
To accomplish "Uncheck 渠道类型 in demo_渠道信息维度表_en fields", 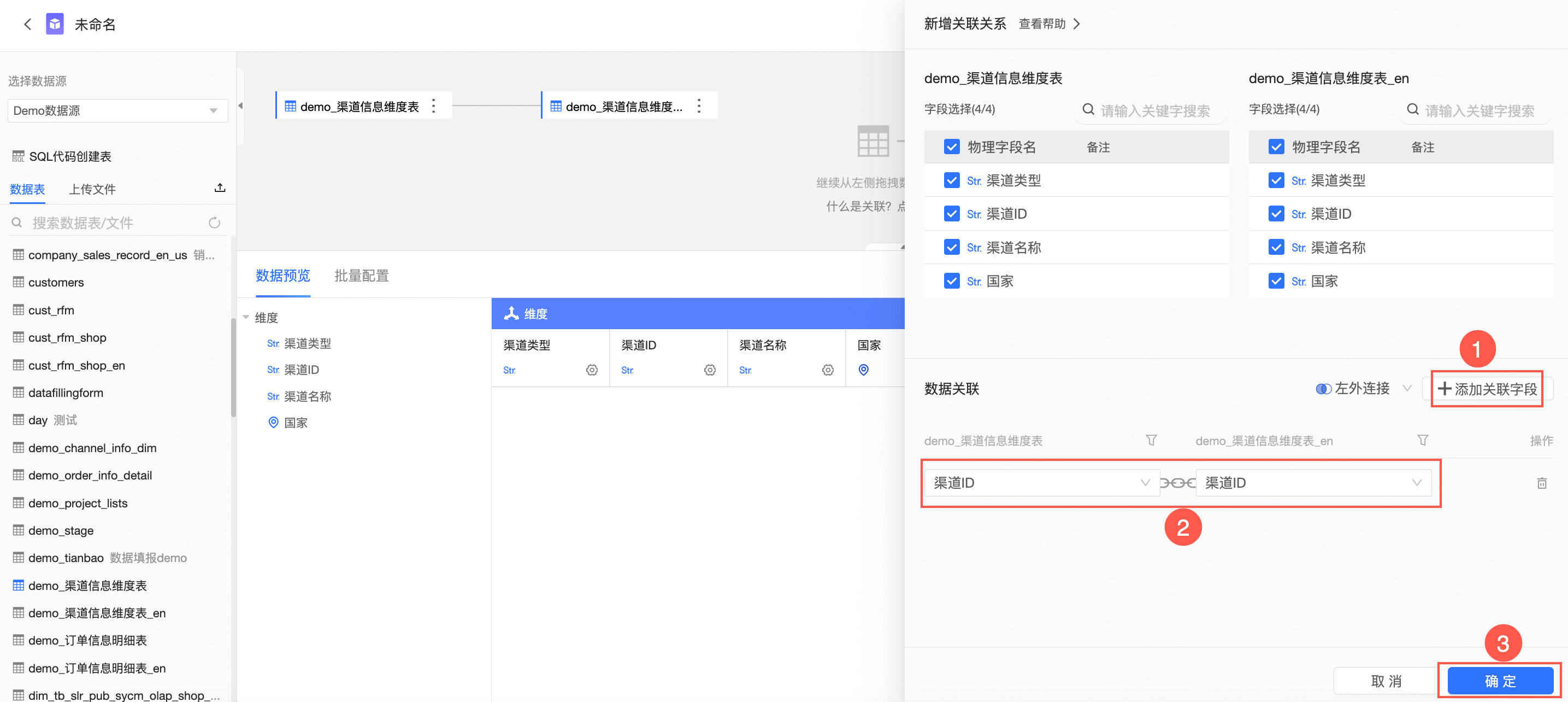I will point(1276,180).
